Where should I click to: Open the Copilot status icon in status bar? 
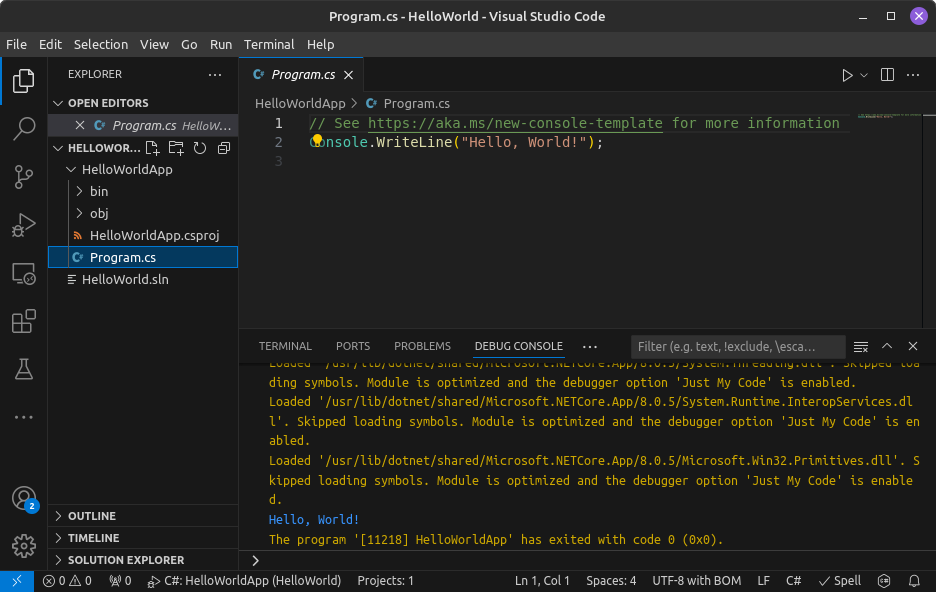(884, 581)
